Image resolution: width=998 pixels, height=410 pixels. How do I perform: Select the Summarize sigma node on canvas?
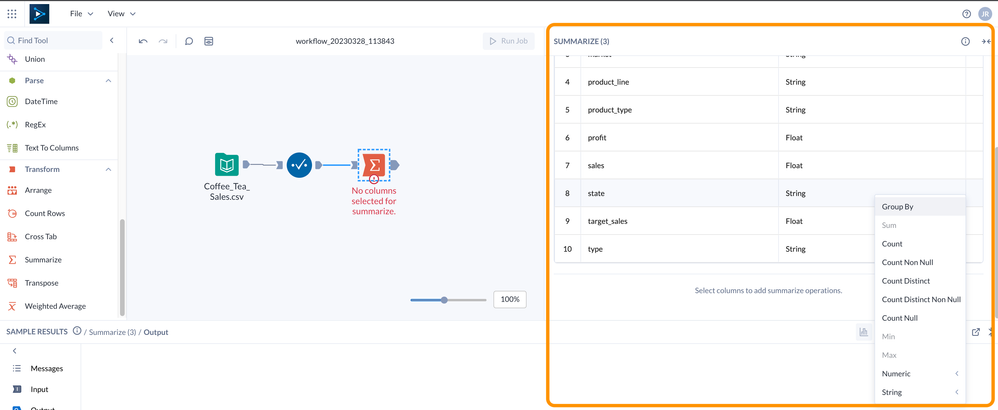pos(374,165)
